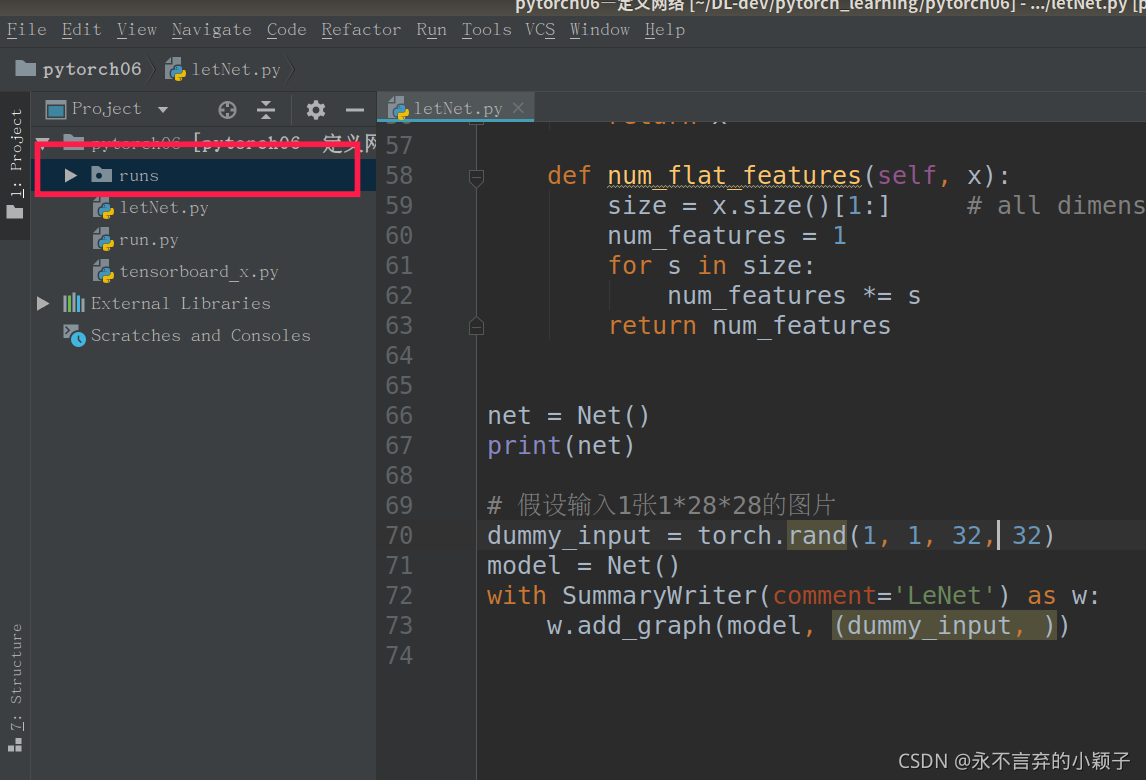Open the Run menu
The image size is (1146, 780).
(431, 30)
